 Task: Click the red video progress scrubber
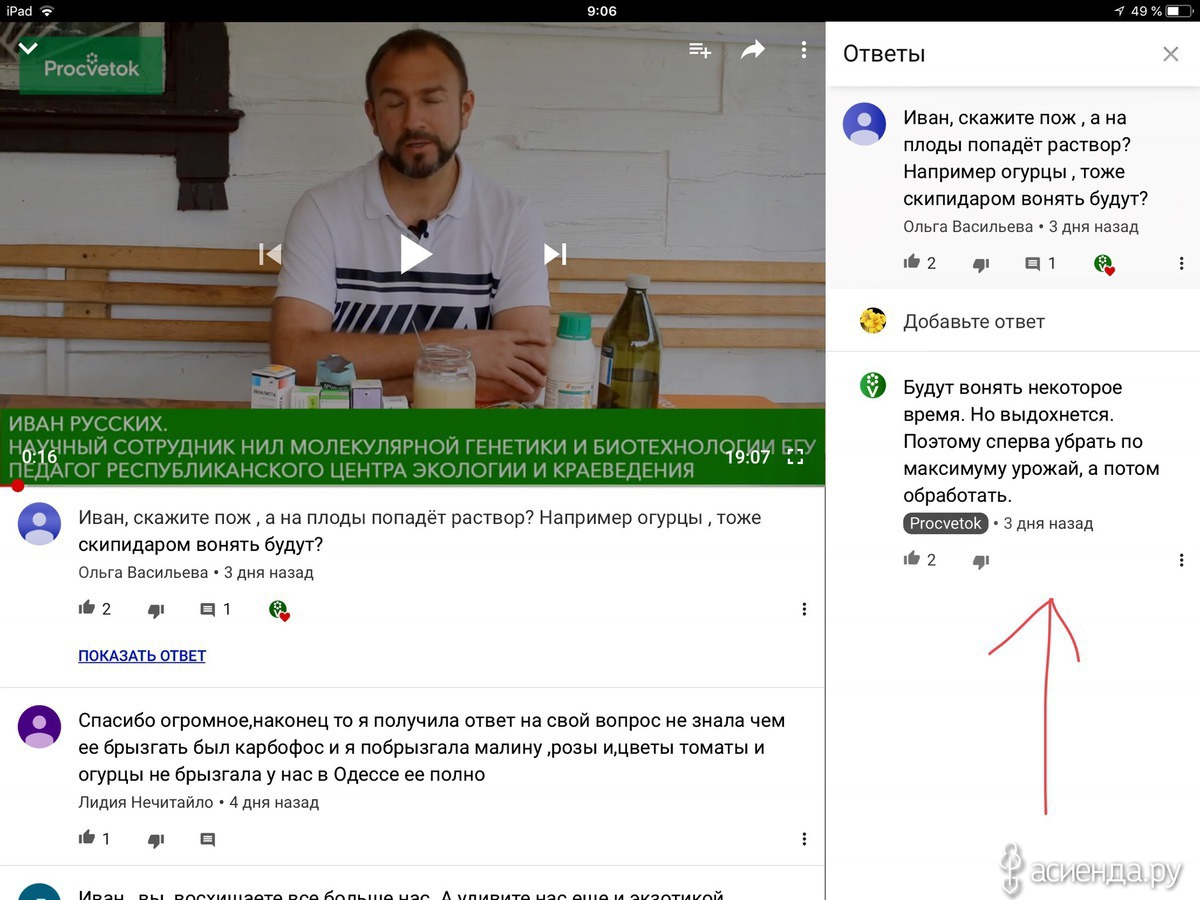click(x=17, y=486)
